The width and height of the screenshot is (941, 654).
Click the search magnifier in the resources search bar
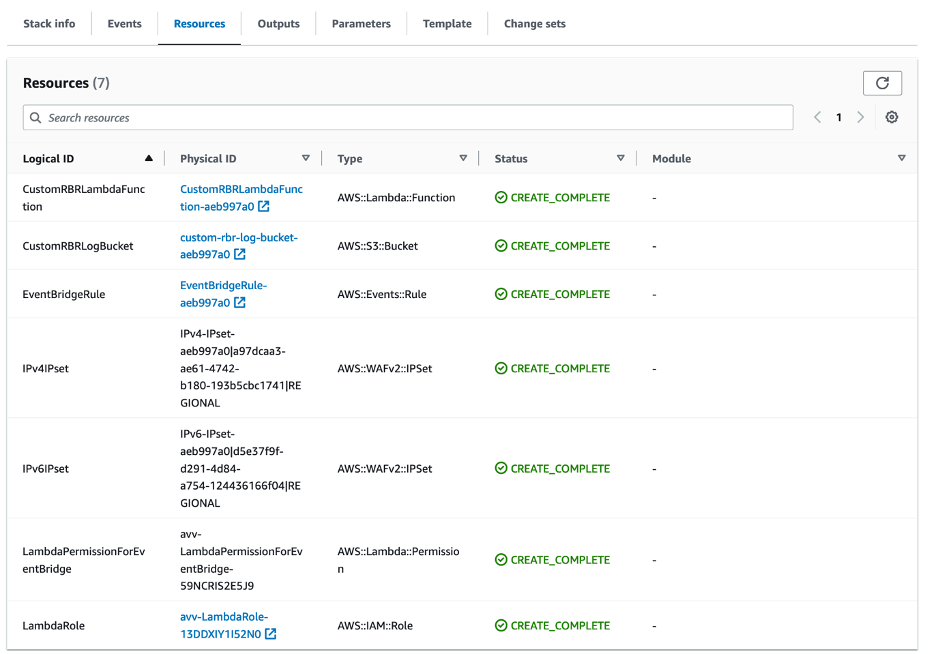coord(35,117)
